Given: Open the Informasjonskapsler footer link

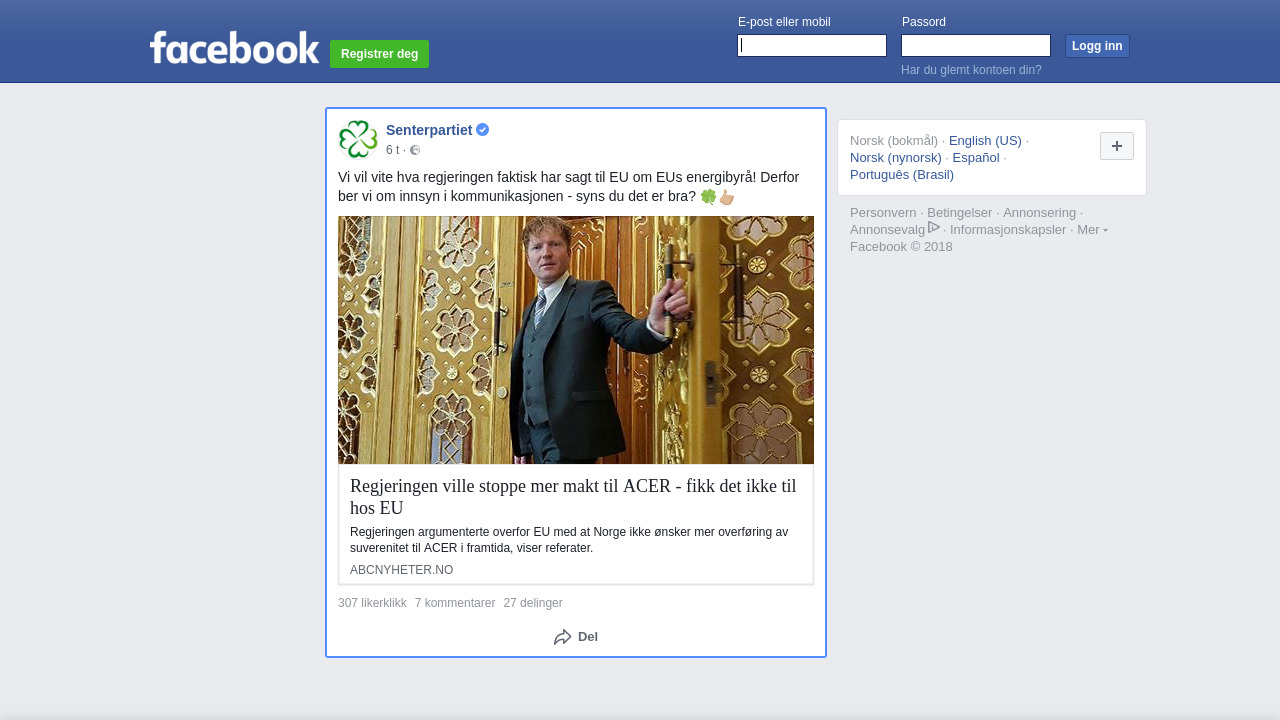Looking at the screenshot, I should click(x=1008, y=230).
